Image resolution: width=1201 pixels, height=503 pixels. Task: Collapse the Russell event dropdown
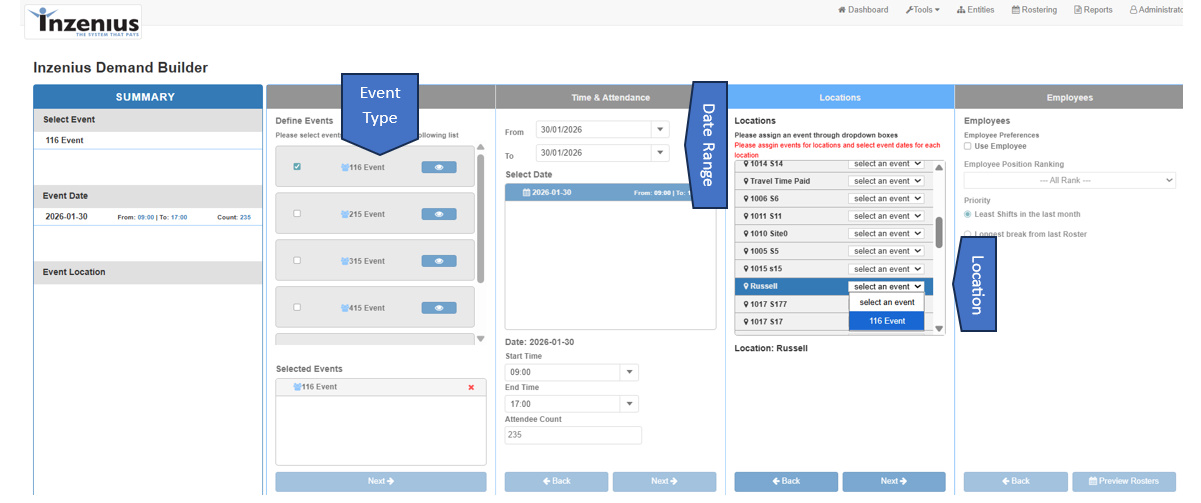(x=886, y=286)
